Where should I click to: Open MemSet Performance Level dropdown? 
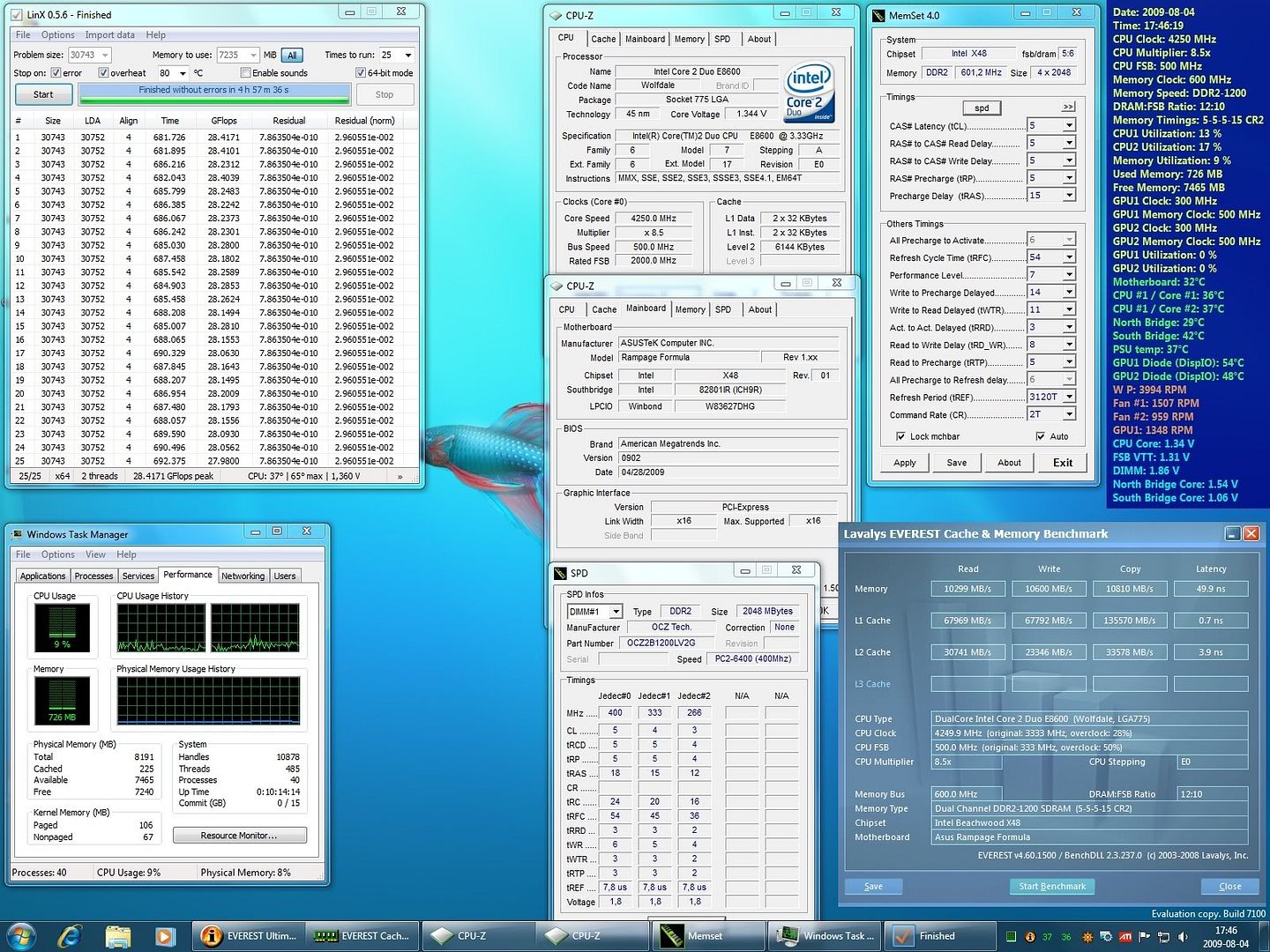click(x=1070, y=275)
